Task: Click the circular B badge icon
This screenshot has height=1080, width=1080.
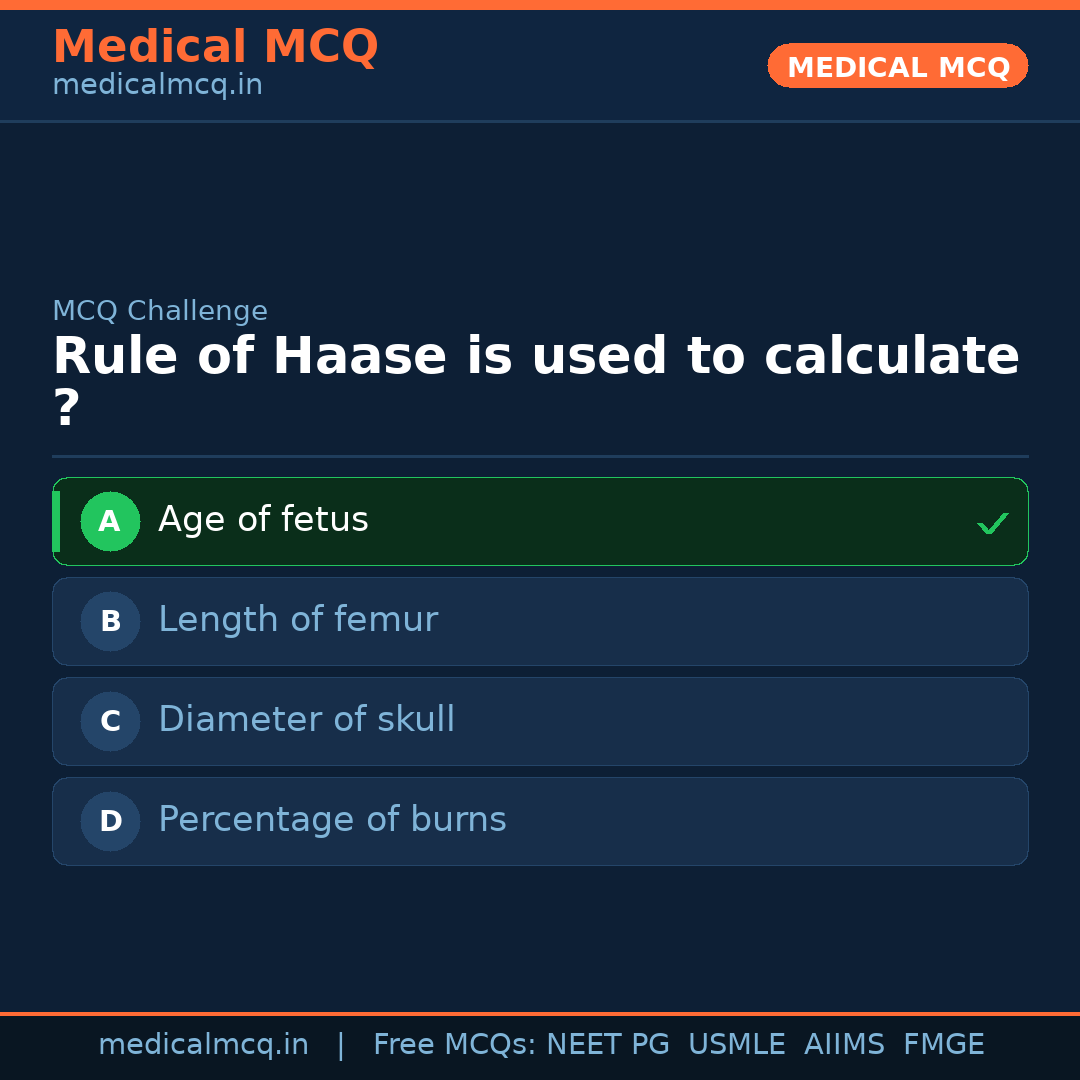Action: tap(110, 621)
